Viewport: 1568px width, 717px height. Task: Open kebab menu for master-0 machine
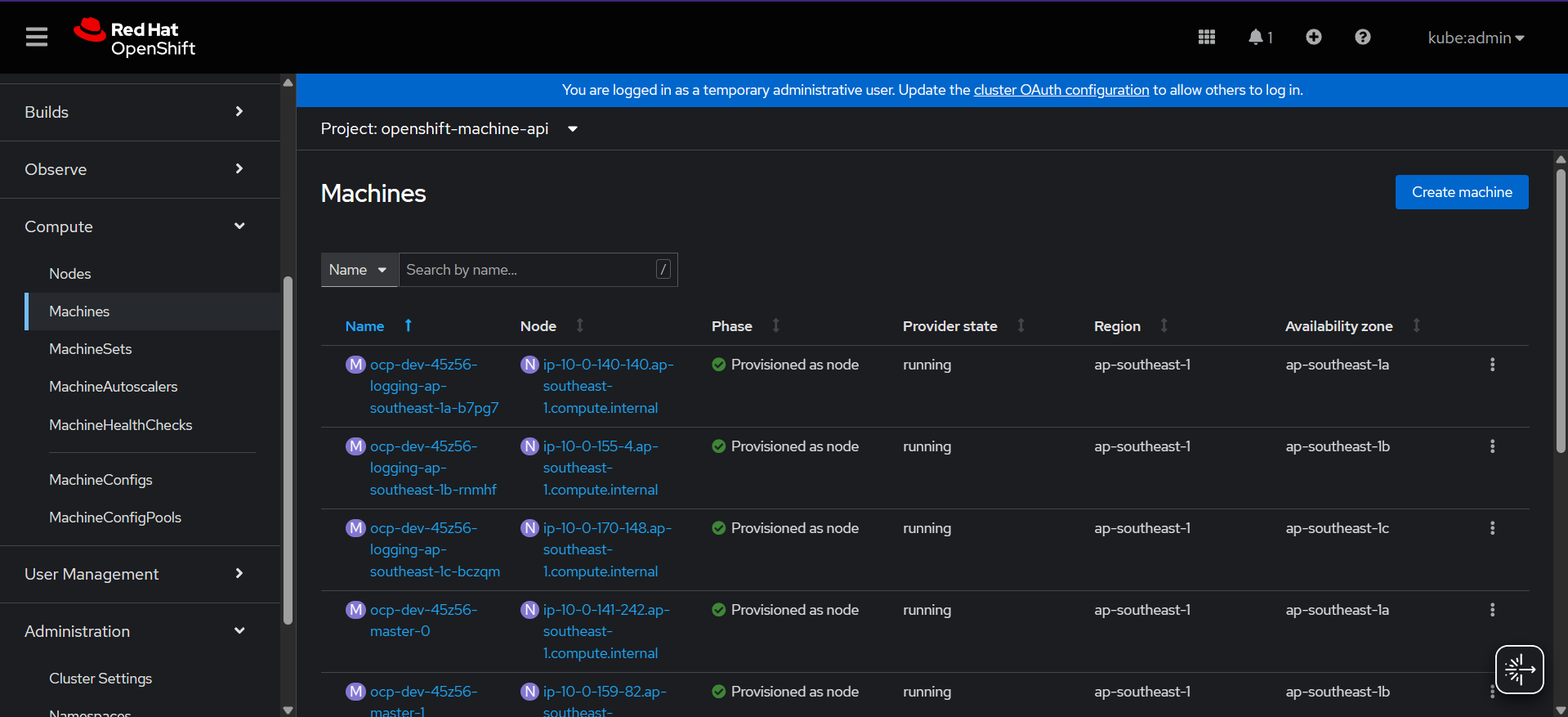pos(1492,610)
